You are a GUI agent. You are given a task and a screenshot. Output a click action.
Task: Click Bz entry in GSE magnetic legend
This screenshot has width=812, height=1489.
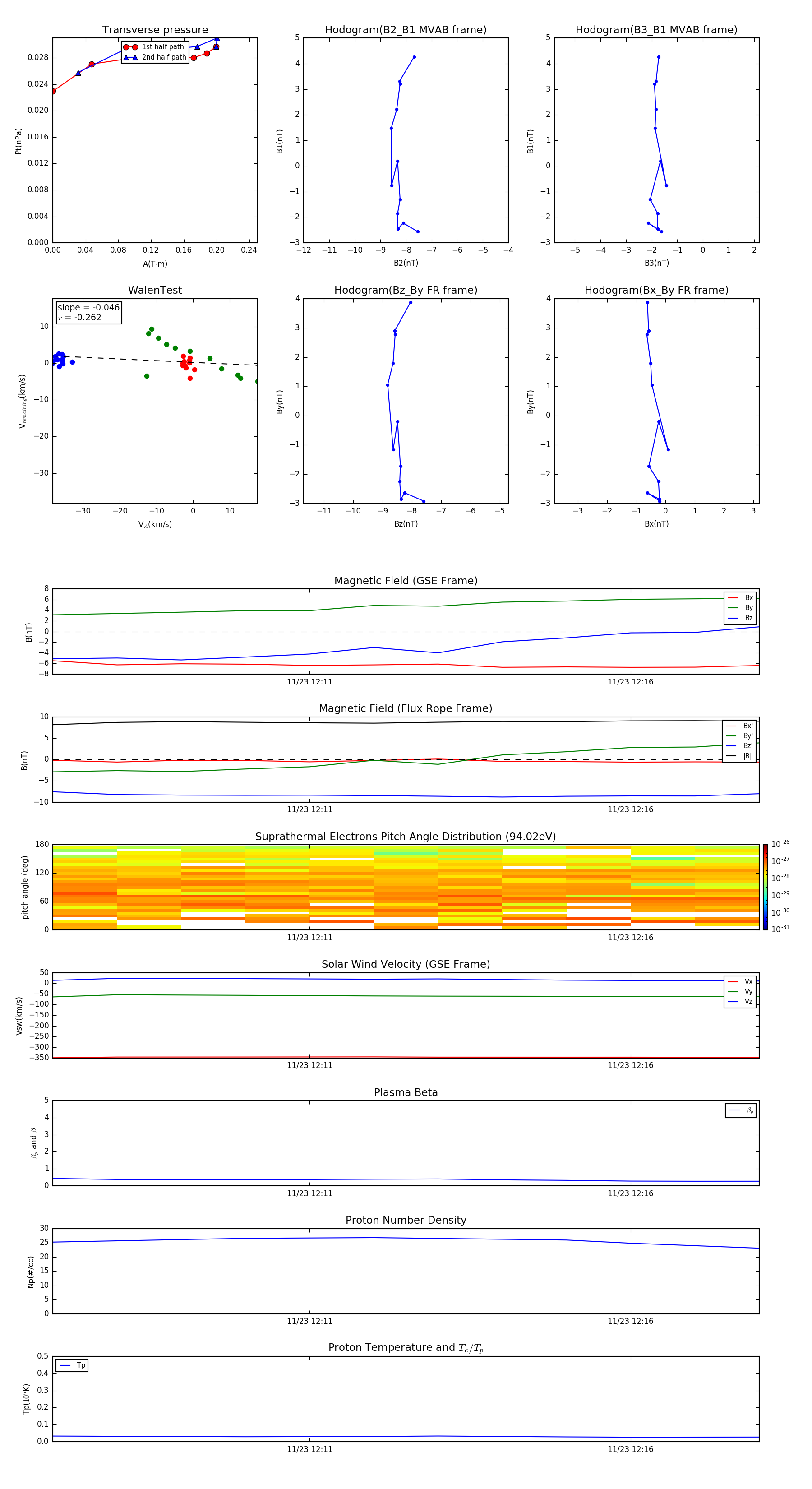pyautogui.click(x=740, y=618)
